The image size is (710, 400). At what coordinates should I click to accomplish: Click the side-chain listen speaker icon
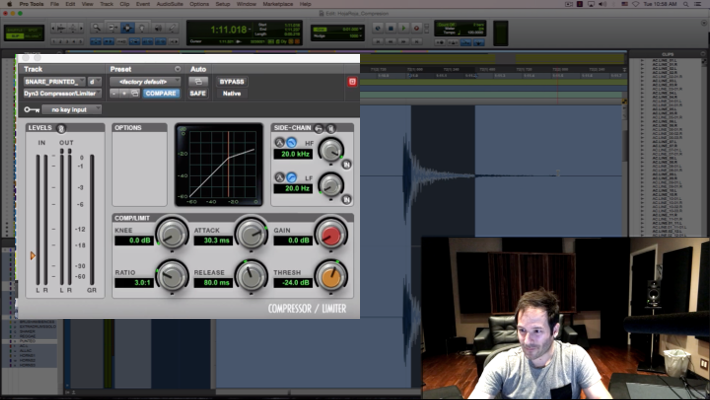click(331, 128)
